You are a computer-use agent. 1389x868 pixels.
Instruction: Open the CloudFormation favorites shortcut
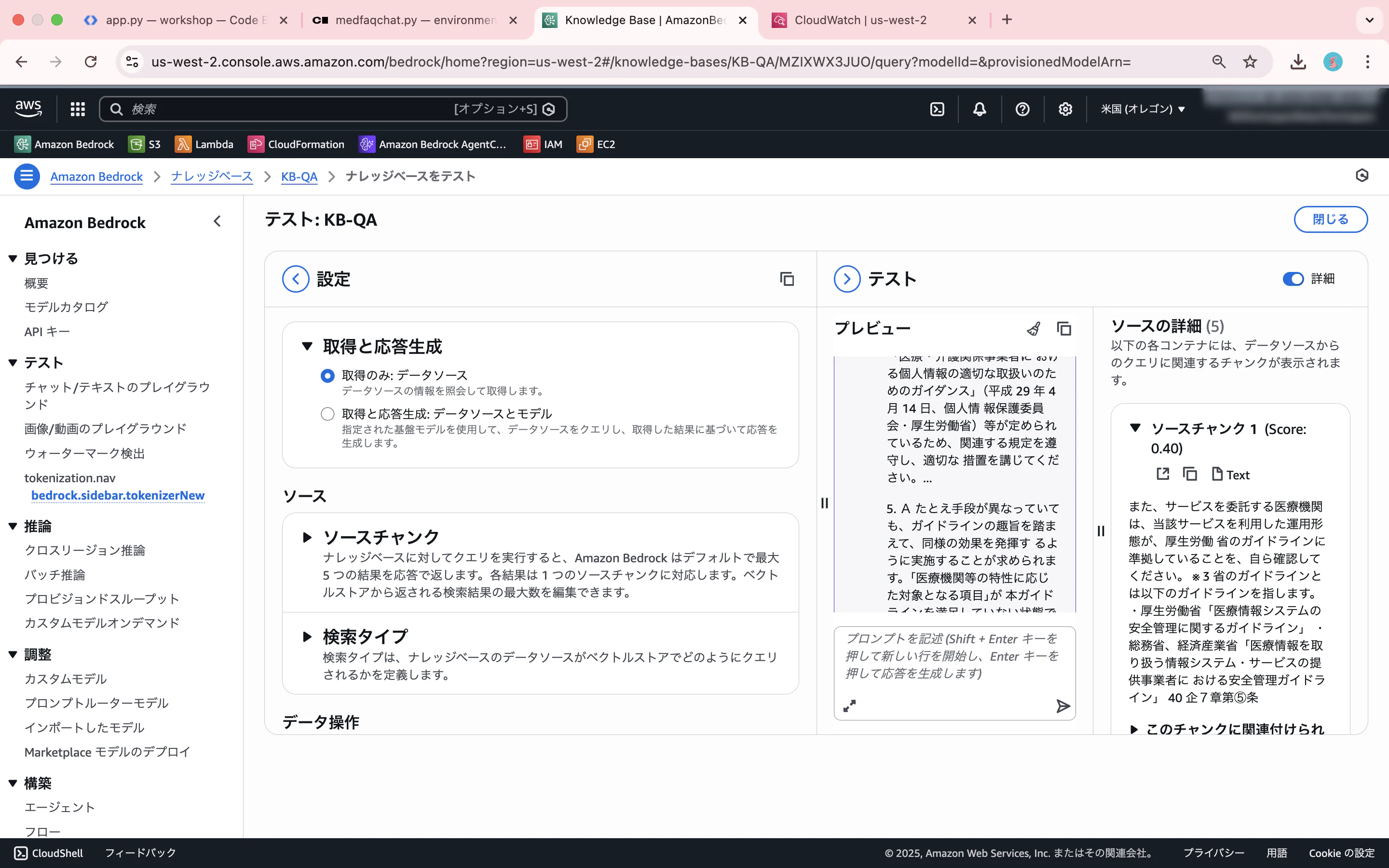click(x=296, y=144)
